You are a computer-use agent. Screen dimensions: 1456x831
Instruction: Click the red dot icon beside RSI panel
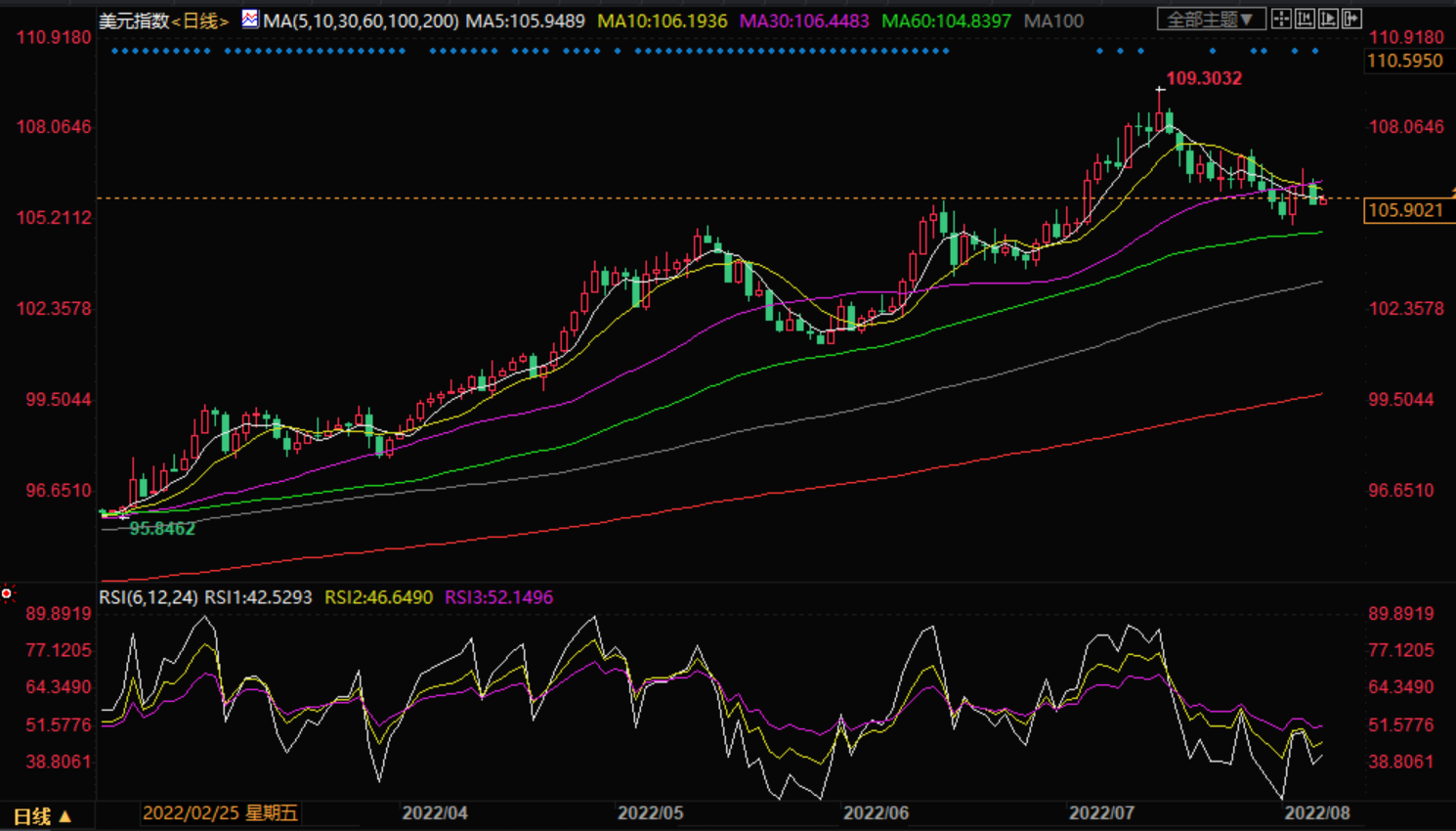point(7,593)
